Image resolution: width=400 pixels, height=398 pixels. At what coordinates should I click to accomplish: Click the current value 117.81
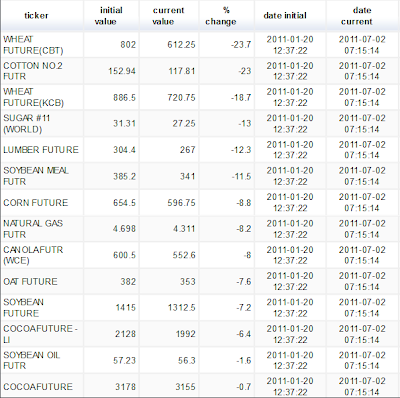coord(182,71)
